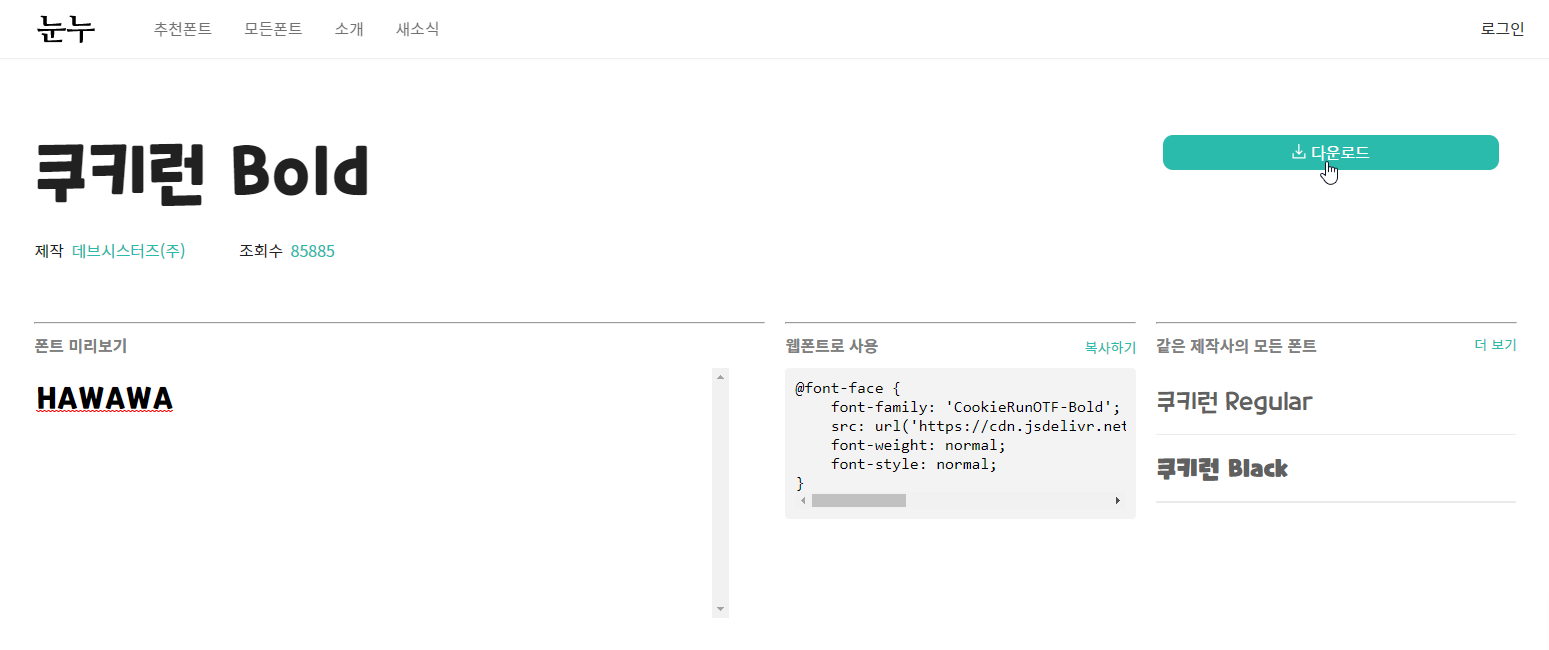The image size is (1549, 650).
Task: Open the 눈누 logo home link
Action: coord(66,29)
